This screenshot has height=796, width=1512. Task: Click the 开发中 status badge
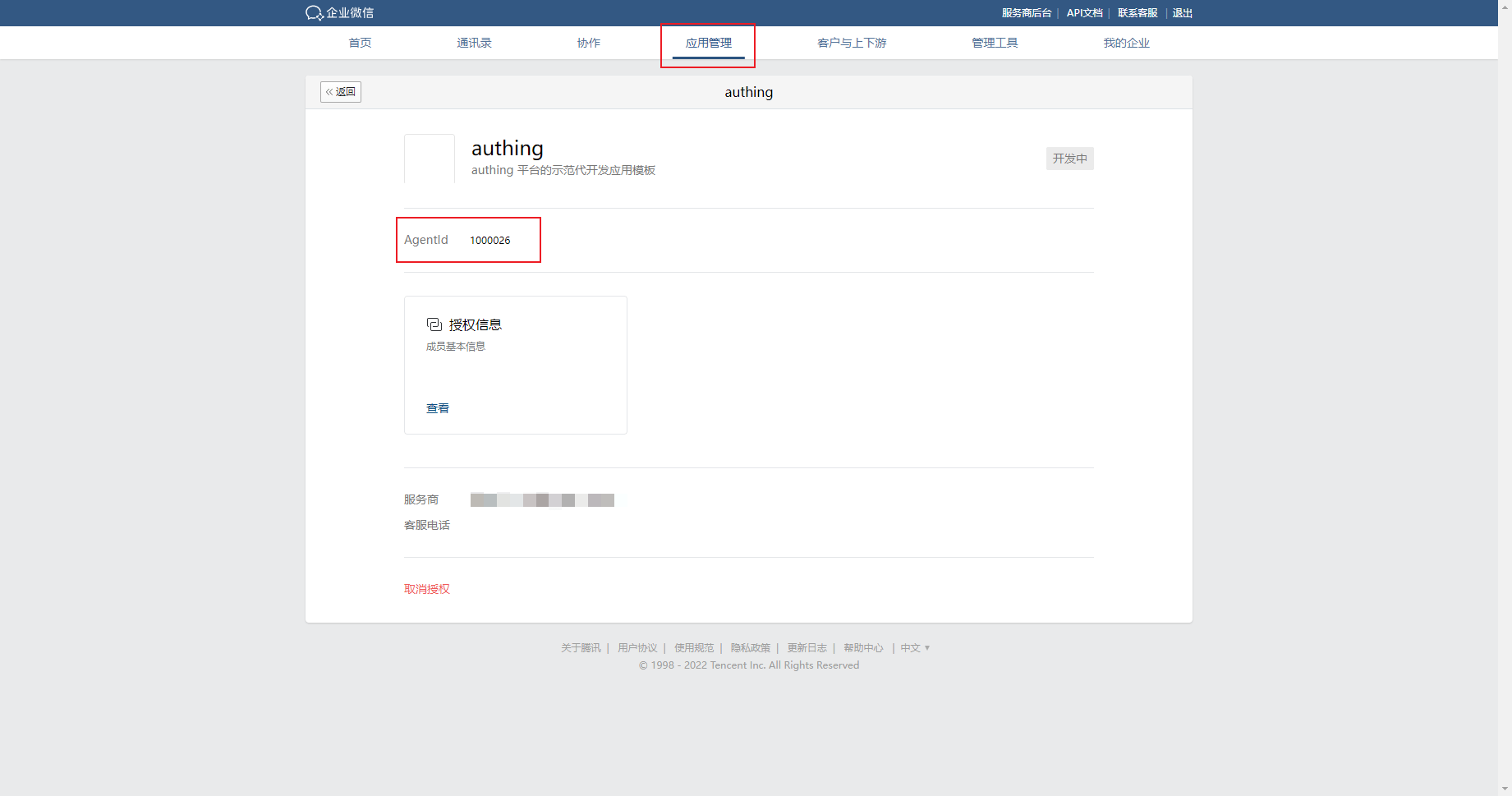click(1069, 159)
